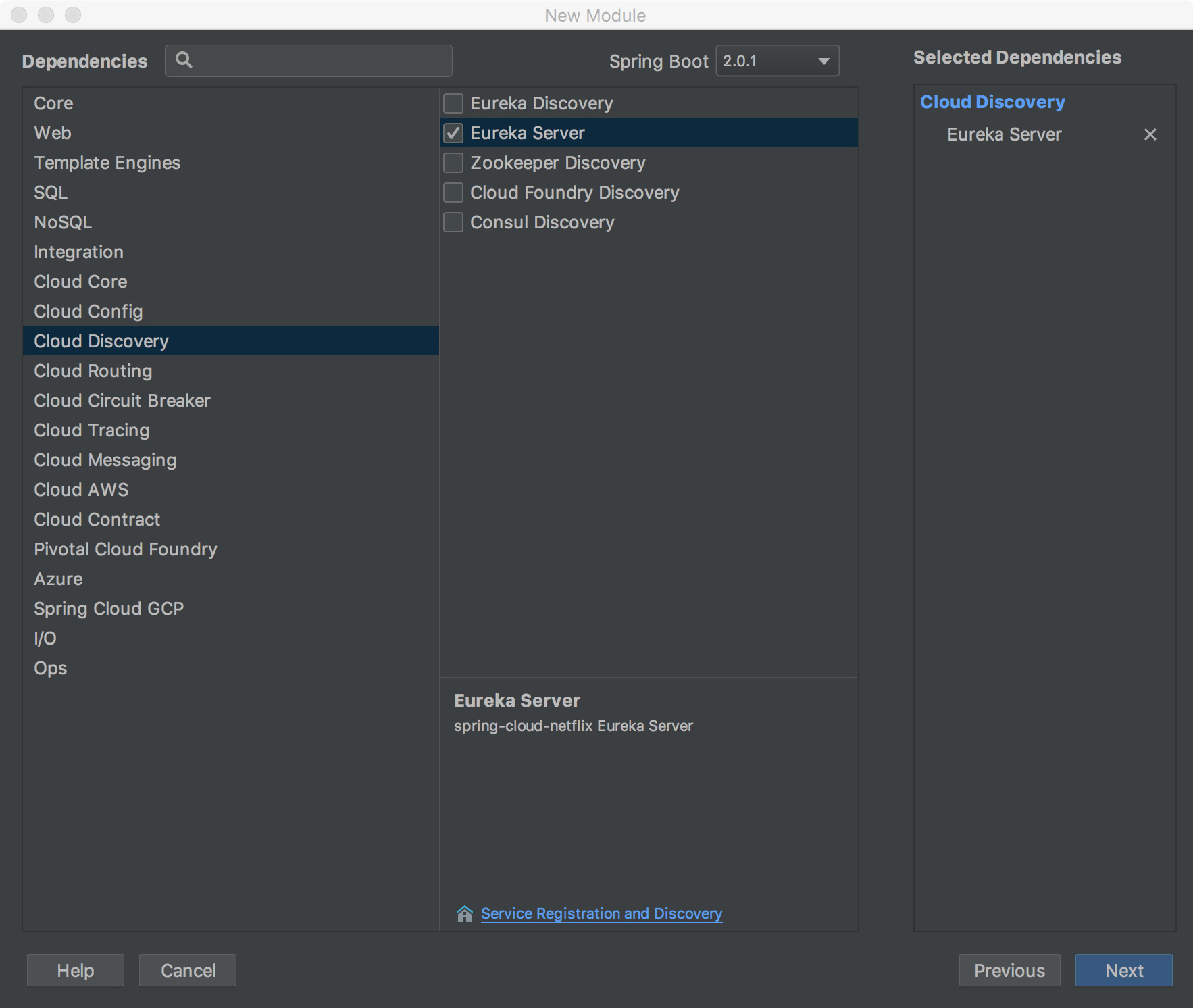Select the Cloud Config category
Viewport: 1193px width, 1008px height.
click(x=231, y=311)
